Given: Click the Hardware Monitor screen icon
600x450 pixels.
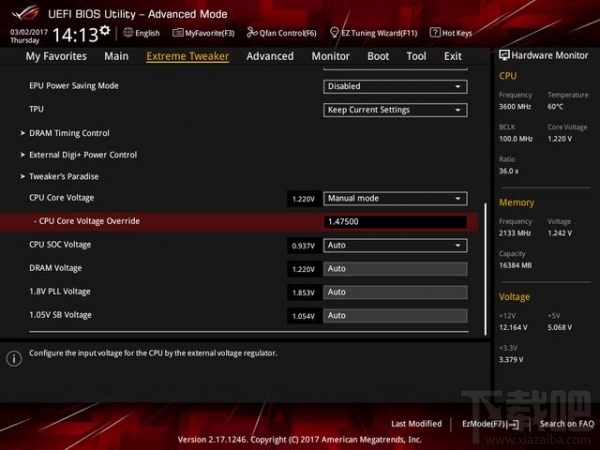Looking at the screenshot, I should click(x=504, y=55).
